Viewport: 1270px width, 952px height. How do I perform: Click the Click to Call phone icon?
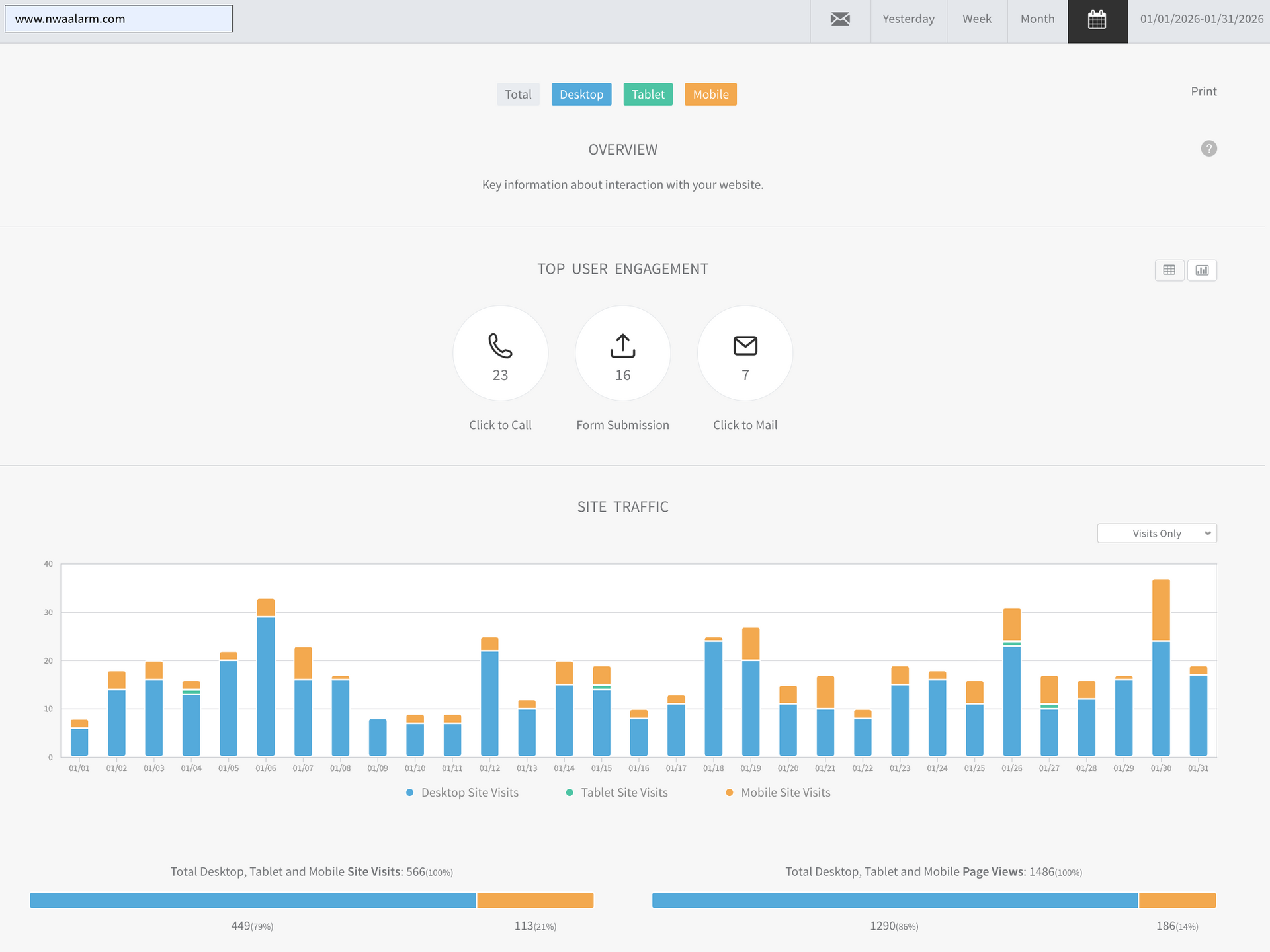pos(500,345)
